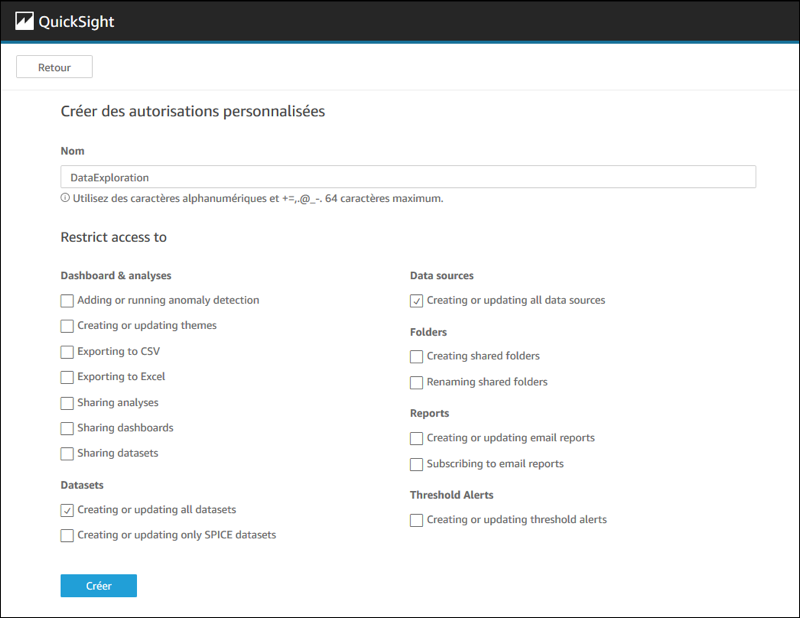Image resolution: width=800 pixels, height=618 pixels.
Task: Click the info icon below Nom field
Action: (65, 198)
